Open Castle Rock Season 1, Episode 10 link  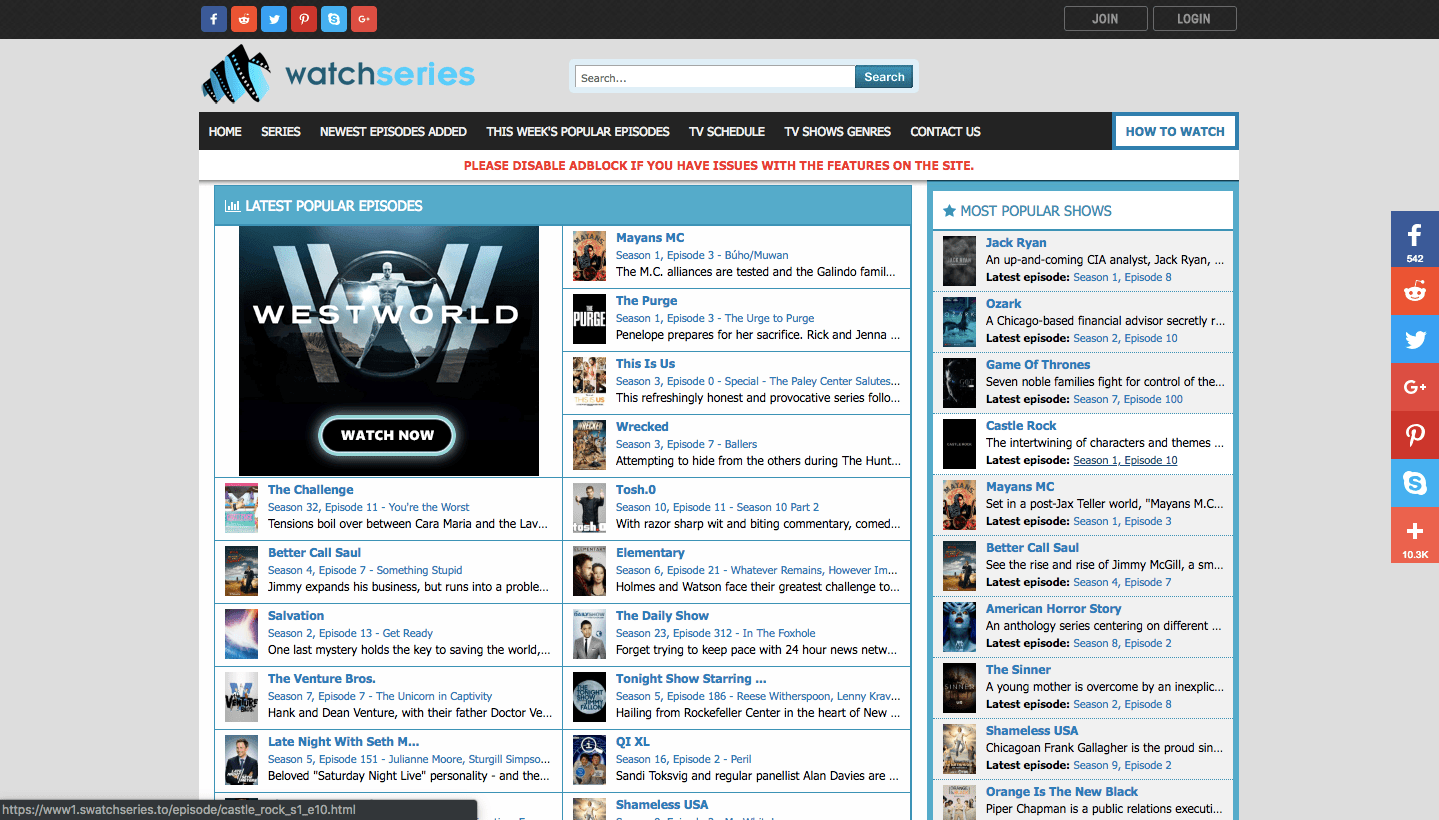pos(1125,460)
